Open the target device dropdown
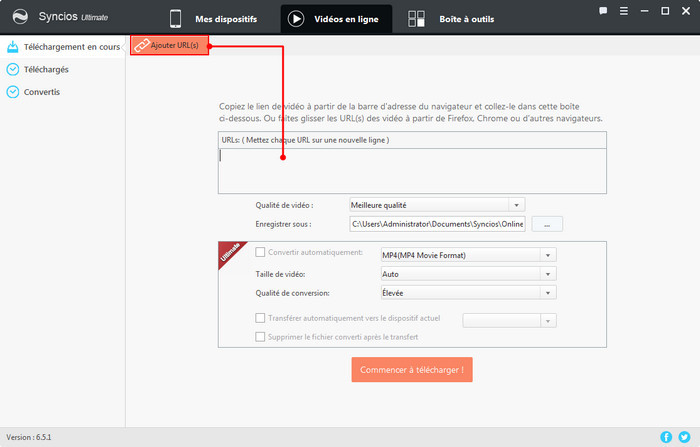Screen dimensions: 700x447 point(509,320)
